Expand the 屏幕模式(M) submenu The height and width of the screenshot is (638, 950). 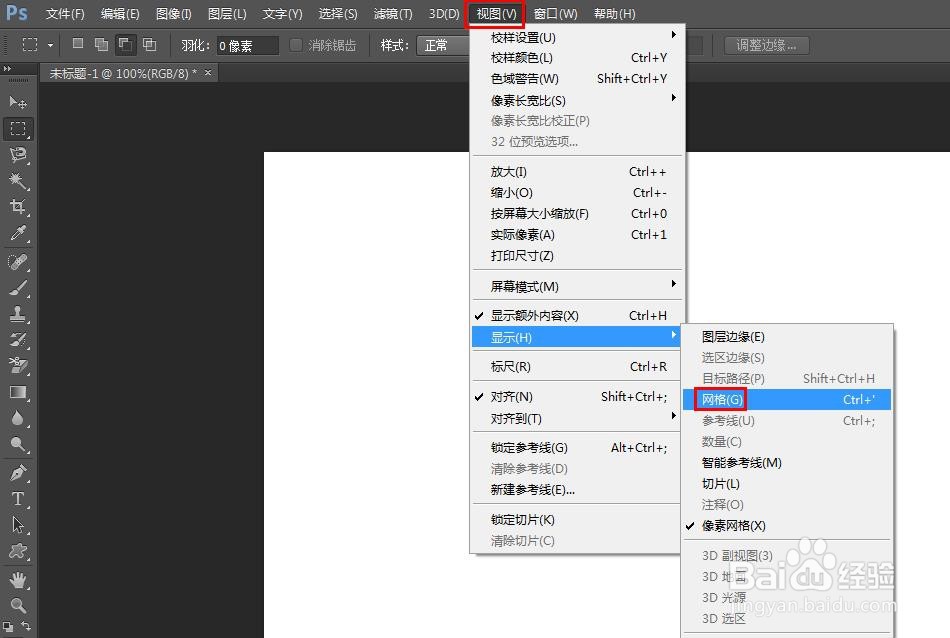tap(577, 286)
